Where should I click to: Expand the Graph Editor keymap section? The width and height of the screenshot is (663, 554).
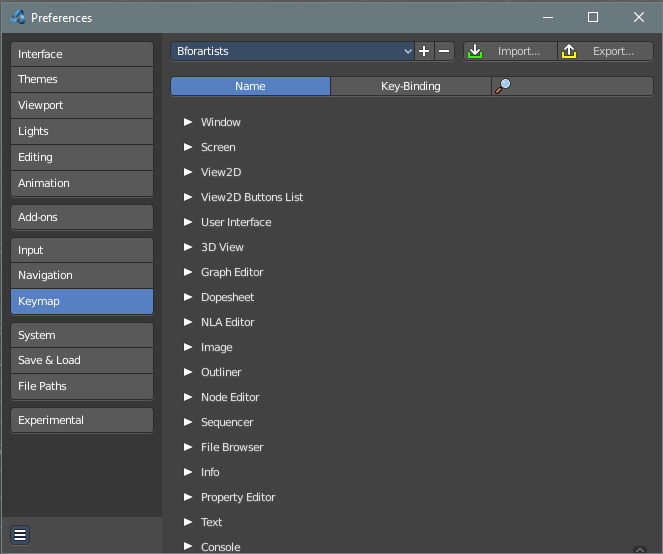(188, 272)
